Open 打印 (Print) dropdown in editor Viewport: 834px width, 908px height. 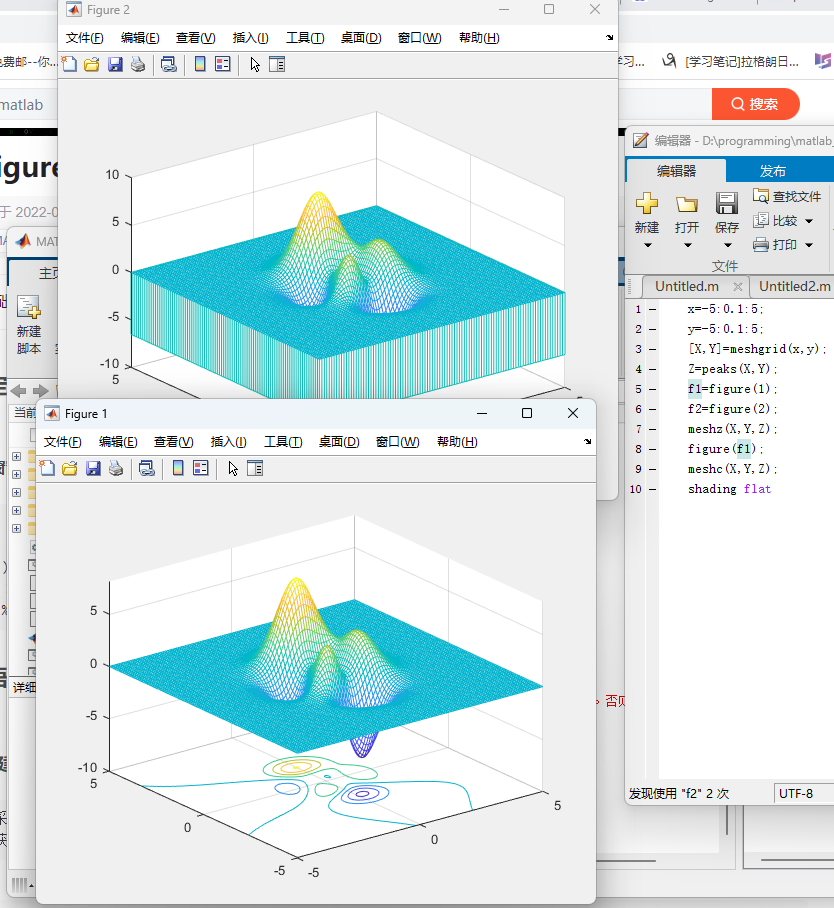click(x=809, y=246)
